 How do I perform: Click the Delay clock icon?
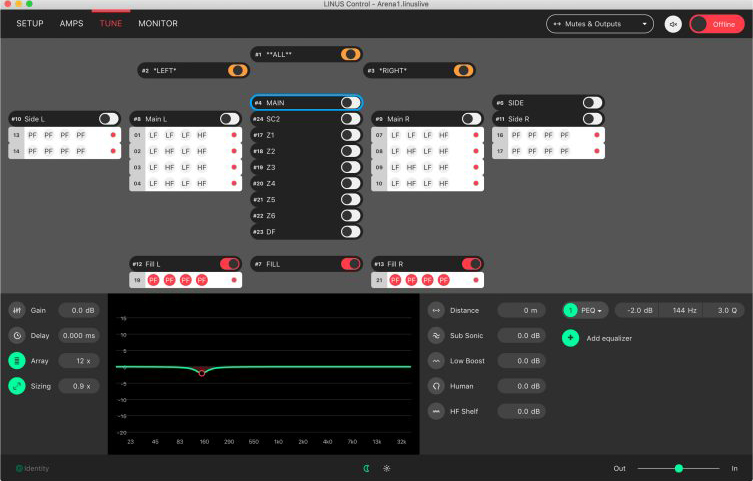pos(17,336)
